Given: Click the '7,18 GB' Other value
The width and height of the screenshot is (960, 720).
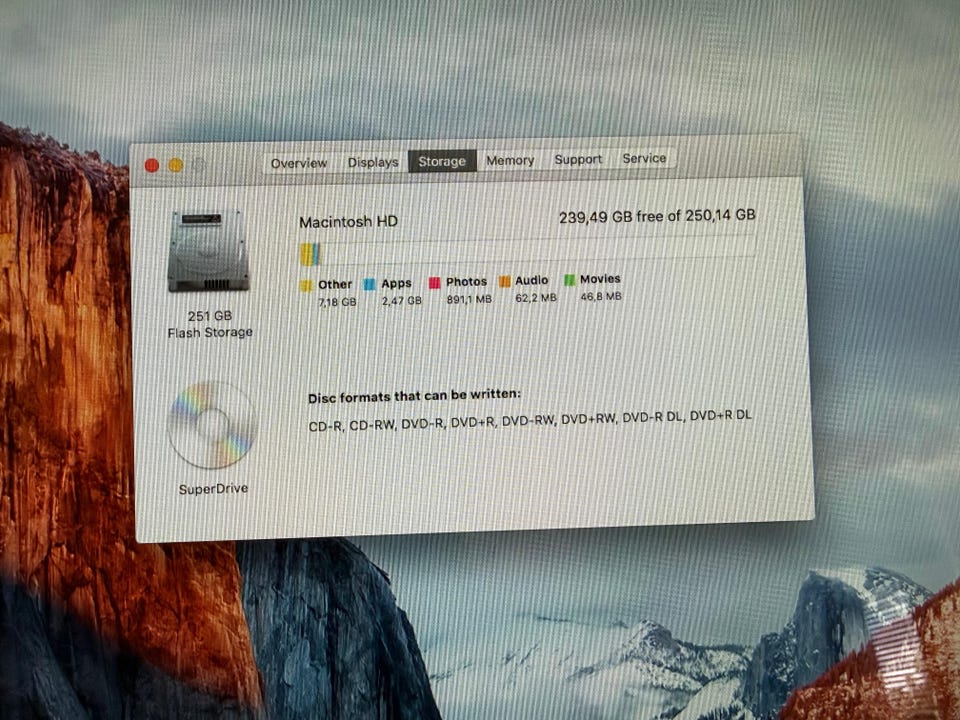Looking at the screenshot, I should click(x=337, y=302).
